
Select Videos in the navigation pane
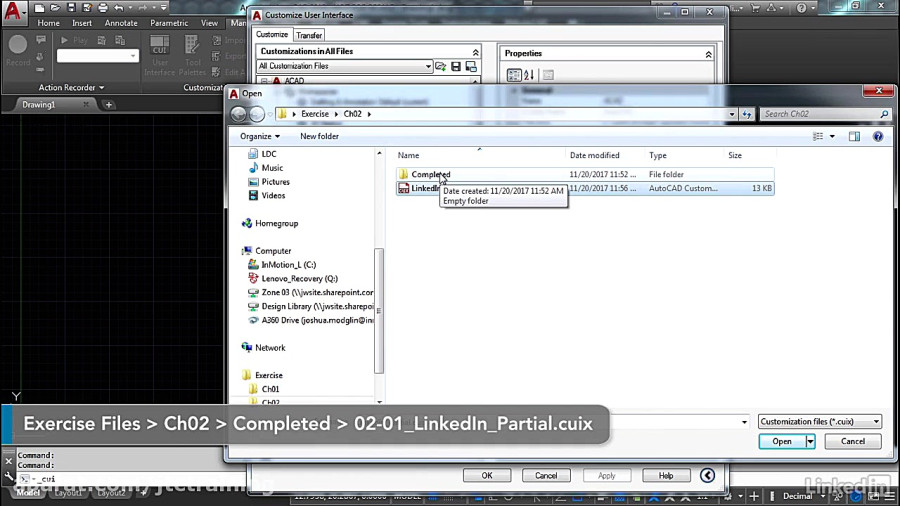(x=273, y=195)
